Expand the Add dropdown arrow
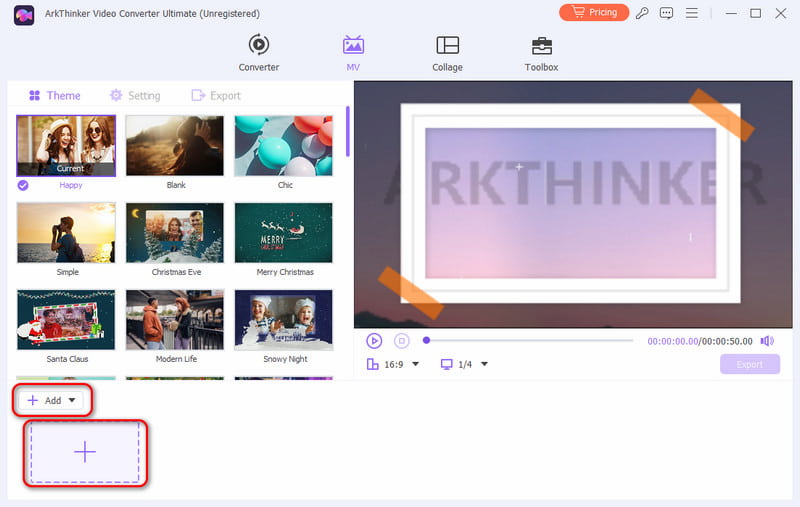Image resolution: width=800 pixels, height=507 pixels. coord(72,400)
